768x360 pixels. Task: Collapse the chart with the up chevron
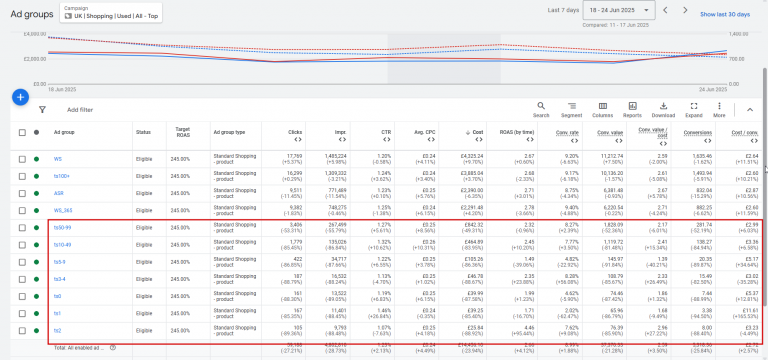[749, 110]
